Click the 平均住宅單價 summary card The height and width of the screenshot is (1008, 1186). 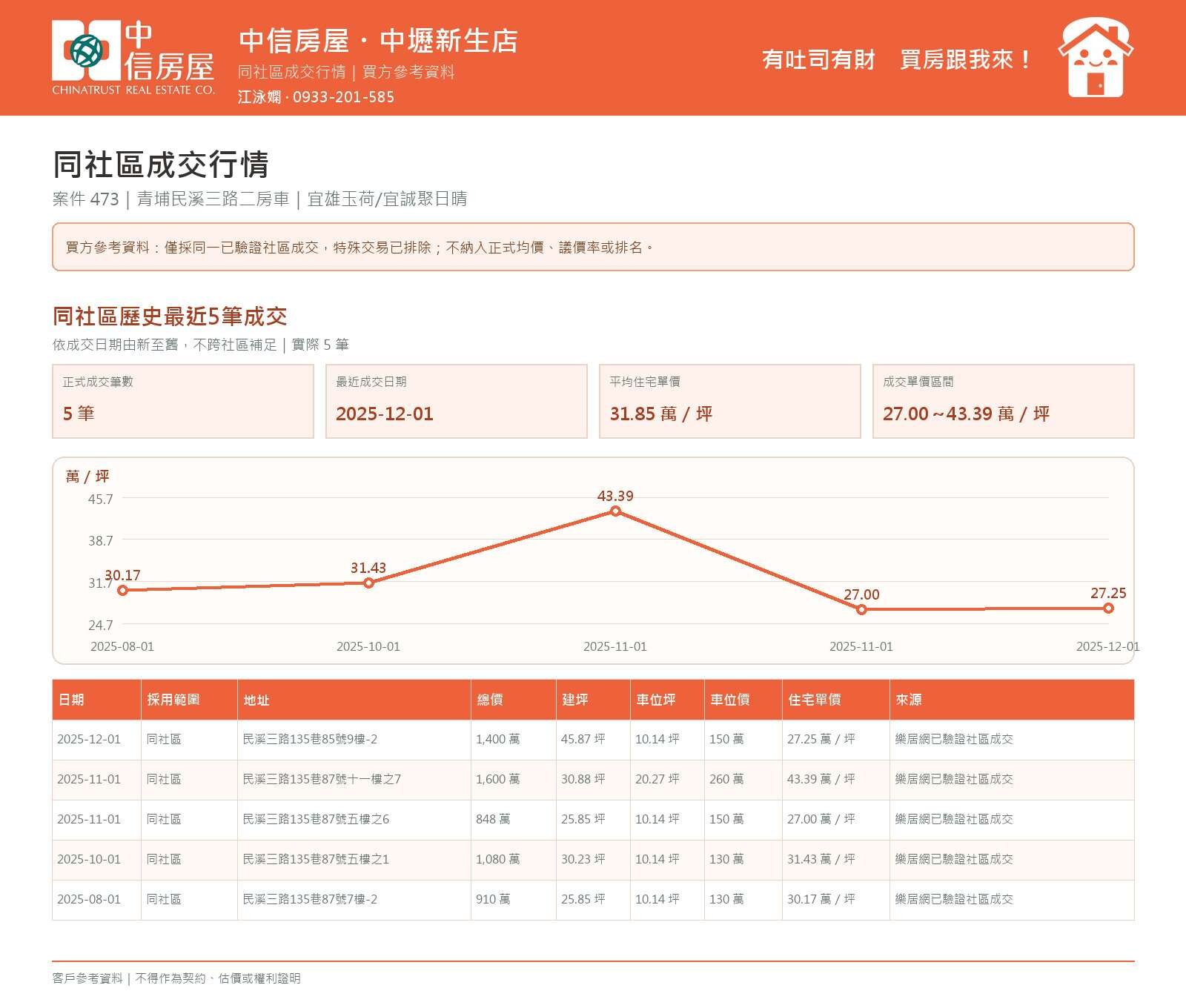(x=730, y=401)
